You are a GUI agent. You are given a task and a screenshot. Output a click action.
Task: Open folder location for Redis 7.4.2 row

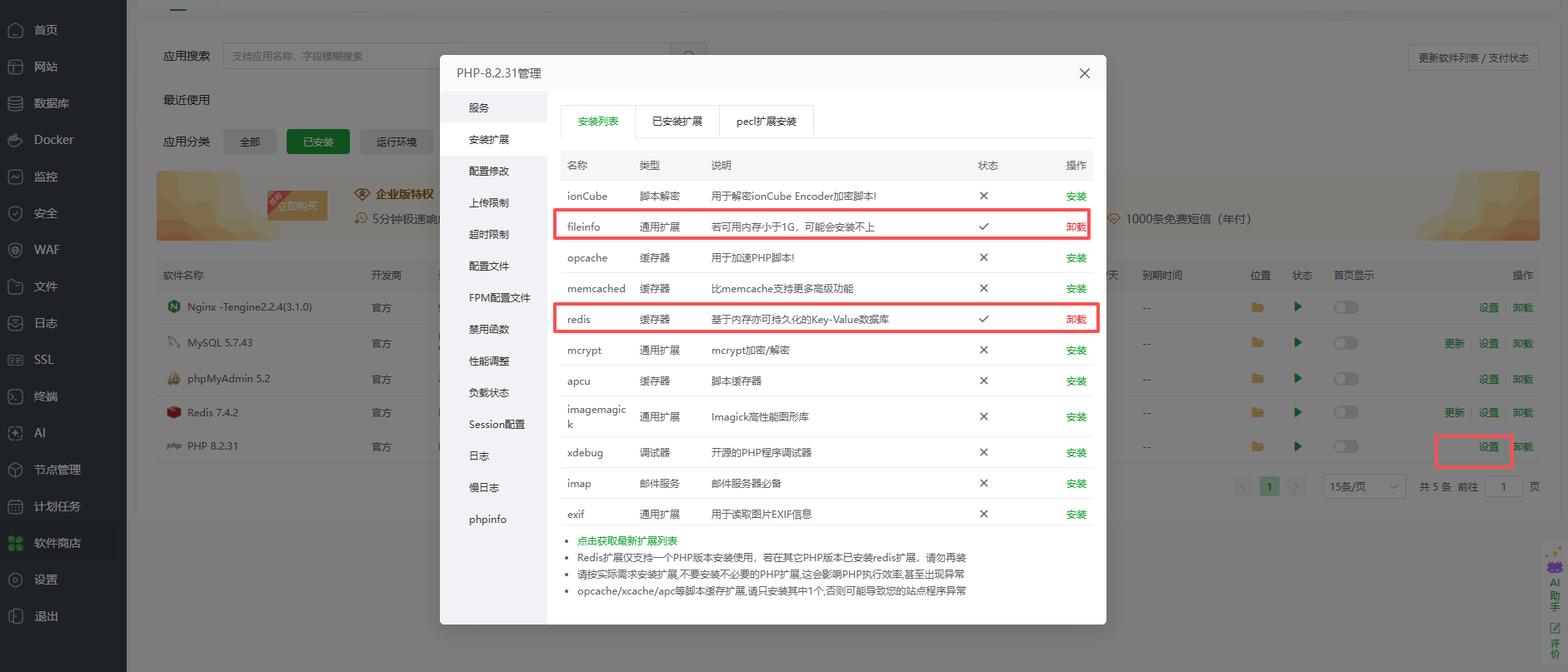point(1257,412)
